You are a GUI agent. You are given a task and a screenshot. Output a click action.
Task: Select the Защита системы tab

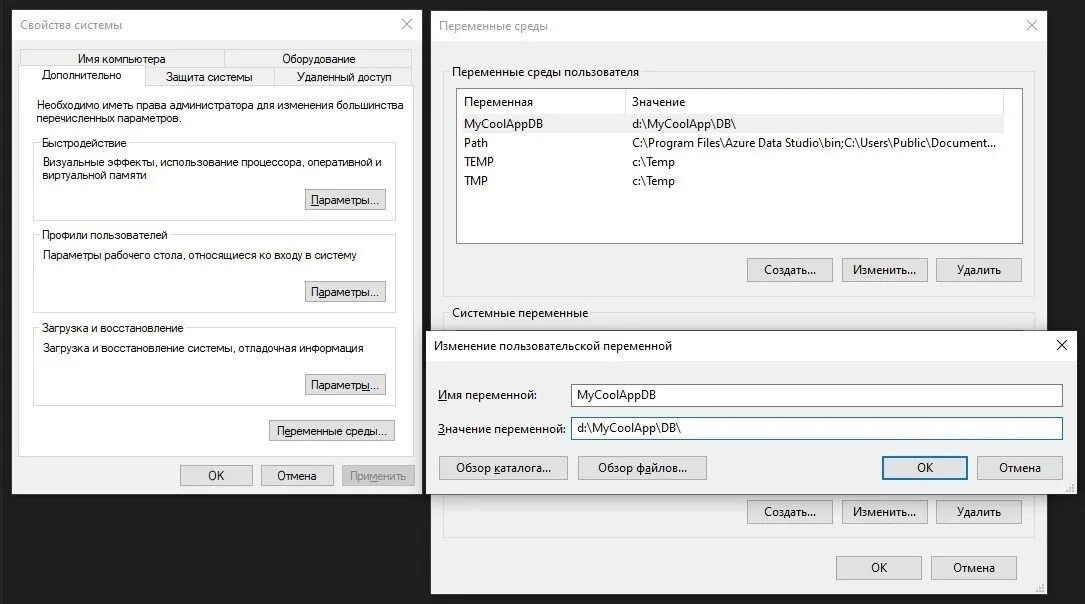click(209, 77)
